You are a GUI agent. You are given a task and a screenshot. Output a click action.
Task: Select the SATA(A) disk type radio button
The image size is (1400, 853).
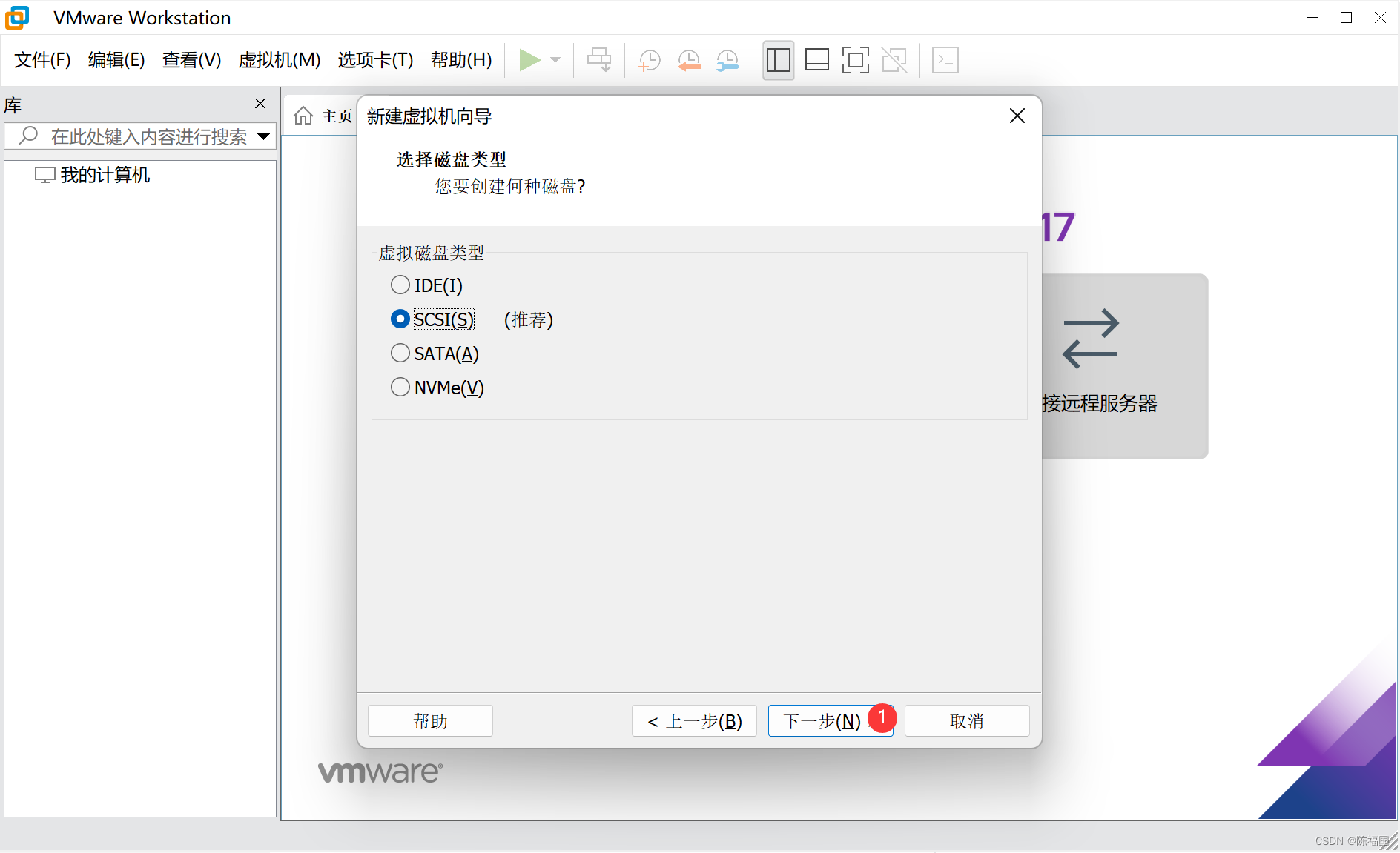pyautogui.click(x=400, y=353)
